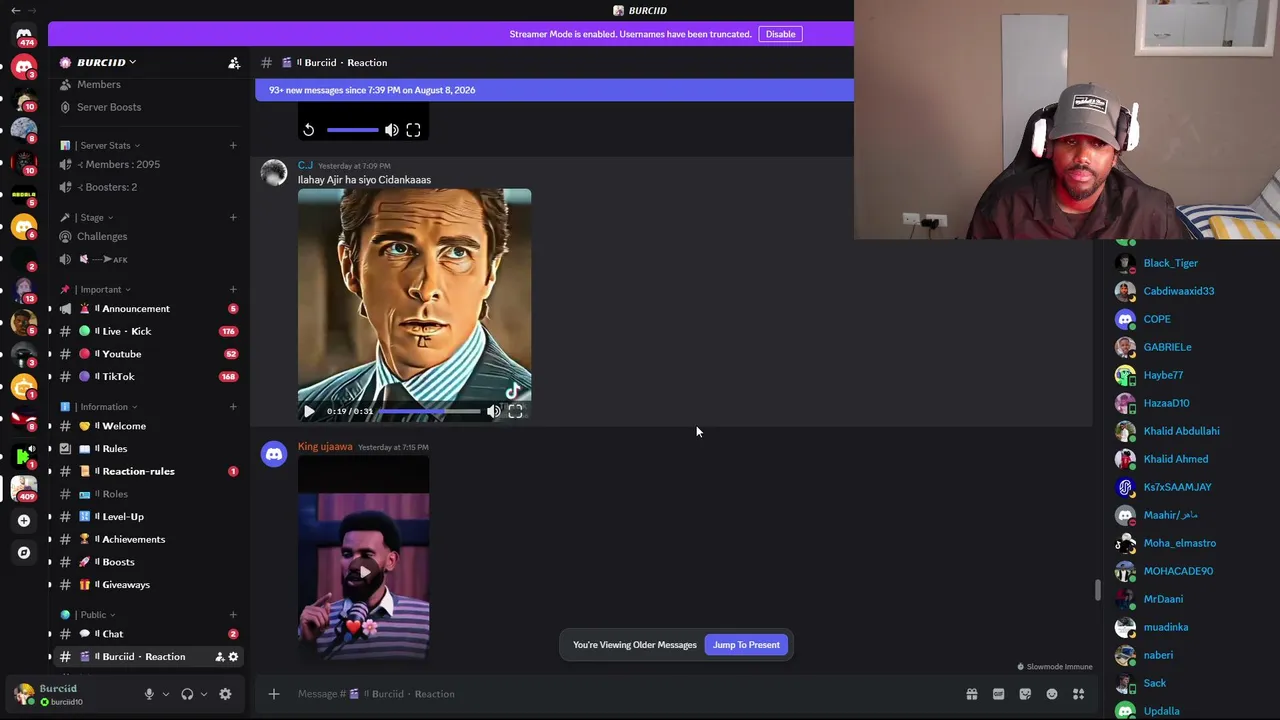This screenshot has height=720, width=1280.
Task: Open headphone output options dropdown arrow
Action: (x=204, y=694)
